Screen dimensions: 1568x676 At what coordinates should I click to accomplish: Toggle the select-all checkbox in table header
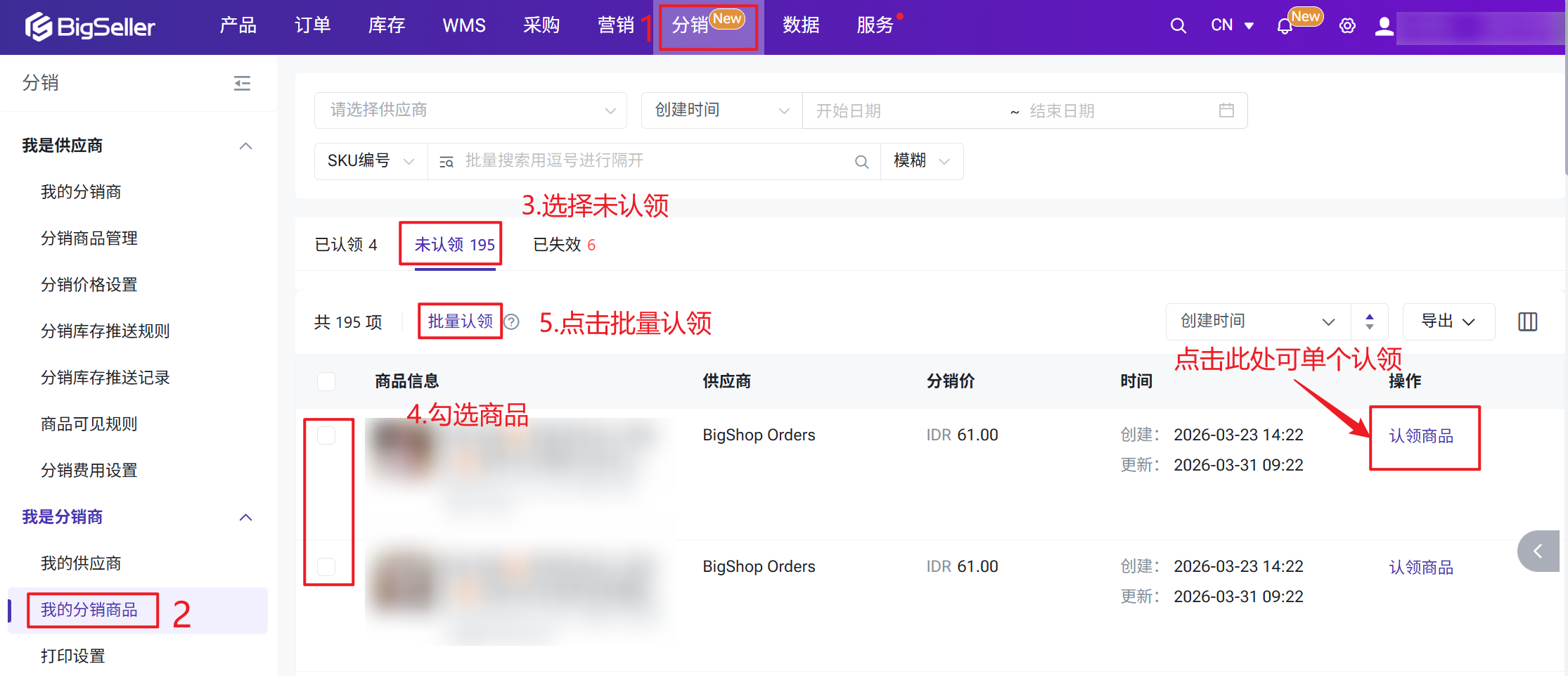point(326,381)
